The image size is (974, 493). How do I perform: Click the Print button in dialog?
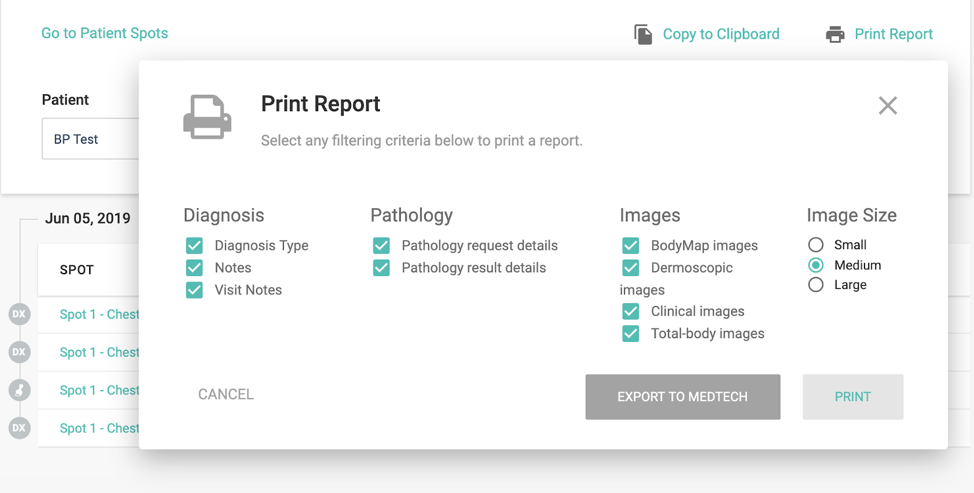(x=852, y=397)
